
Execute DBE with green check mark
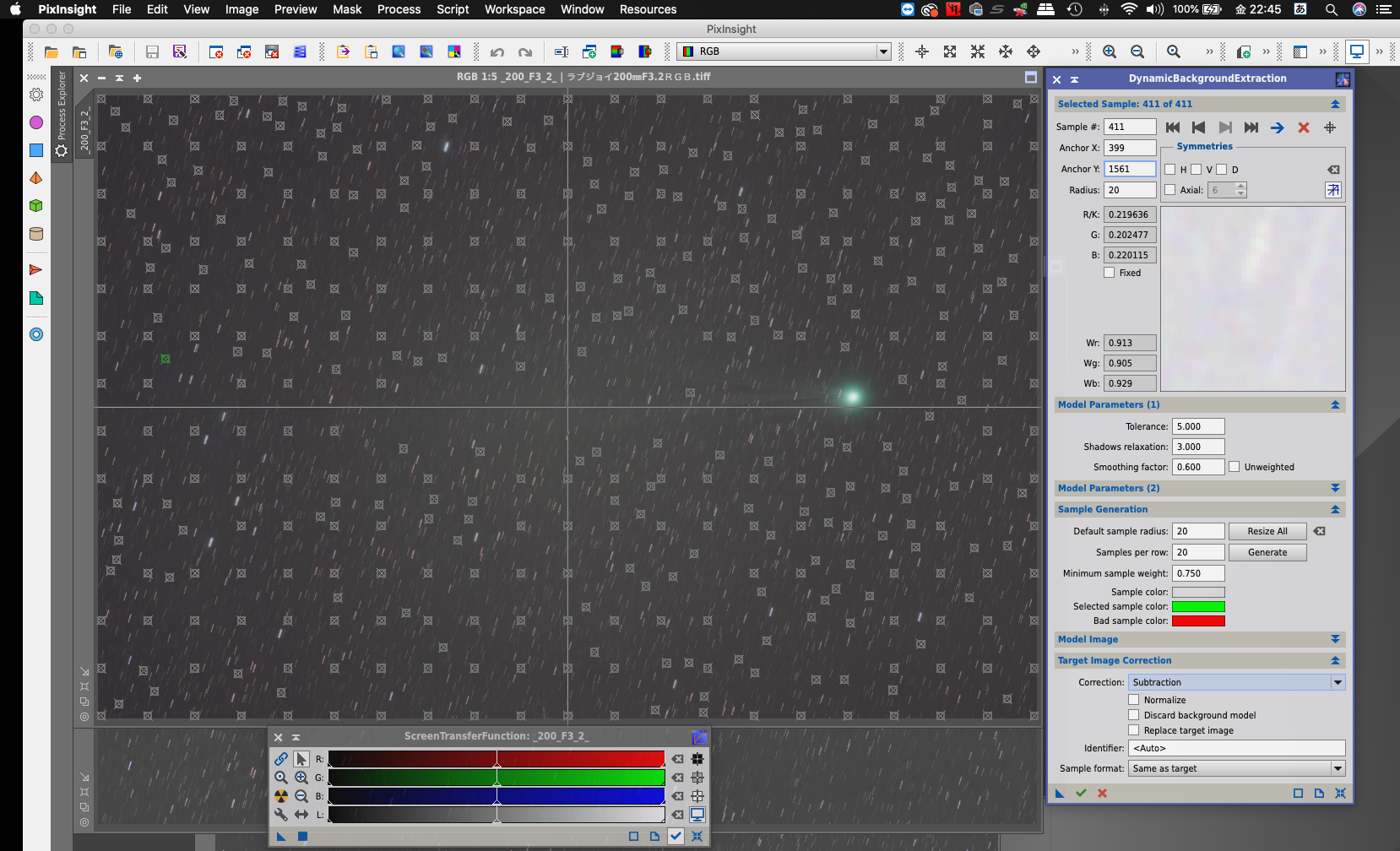tap(1081, 793)
